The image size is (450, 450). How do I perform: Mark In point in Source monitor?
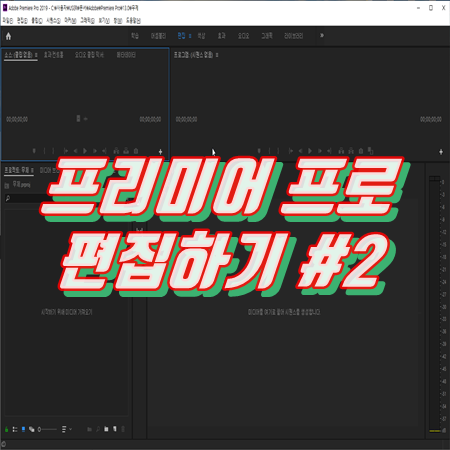point(44,151)
